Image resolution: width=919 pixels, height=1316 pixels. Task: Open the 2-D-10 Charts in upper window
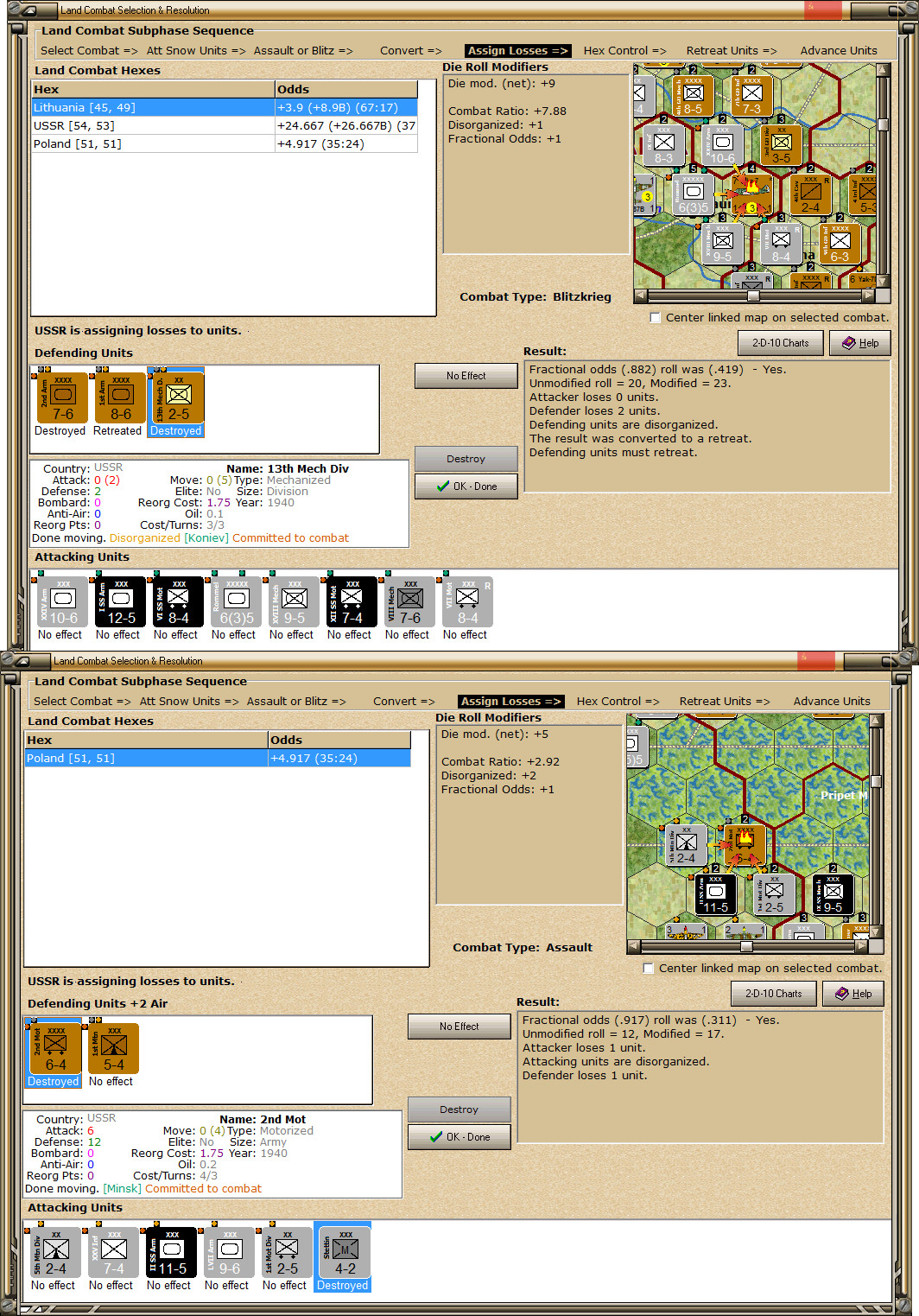click(780, 343)
